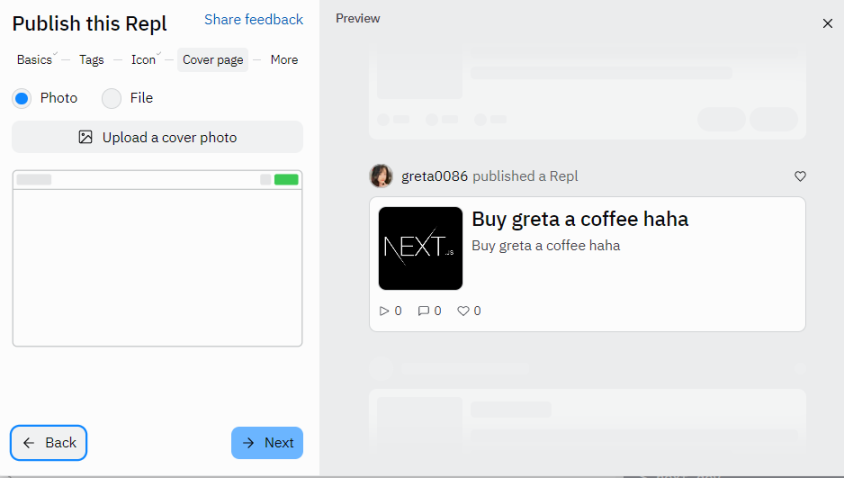Click the run count play icon
The image size is (844, 478).
(384, 311)
